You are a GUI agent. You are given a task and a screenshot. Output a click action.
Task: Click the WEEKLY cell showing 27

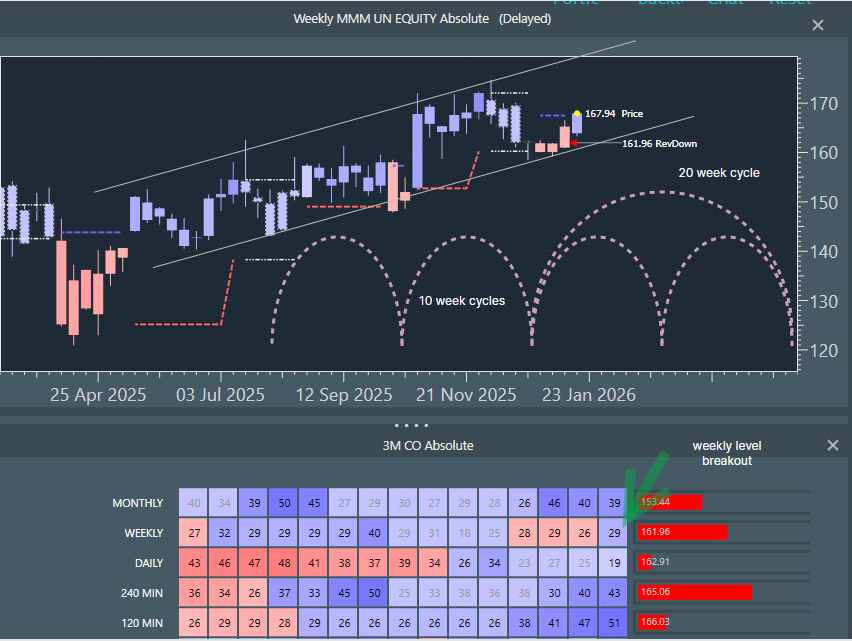tap(194, 533)
